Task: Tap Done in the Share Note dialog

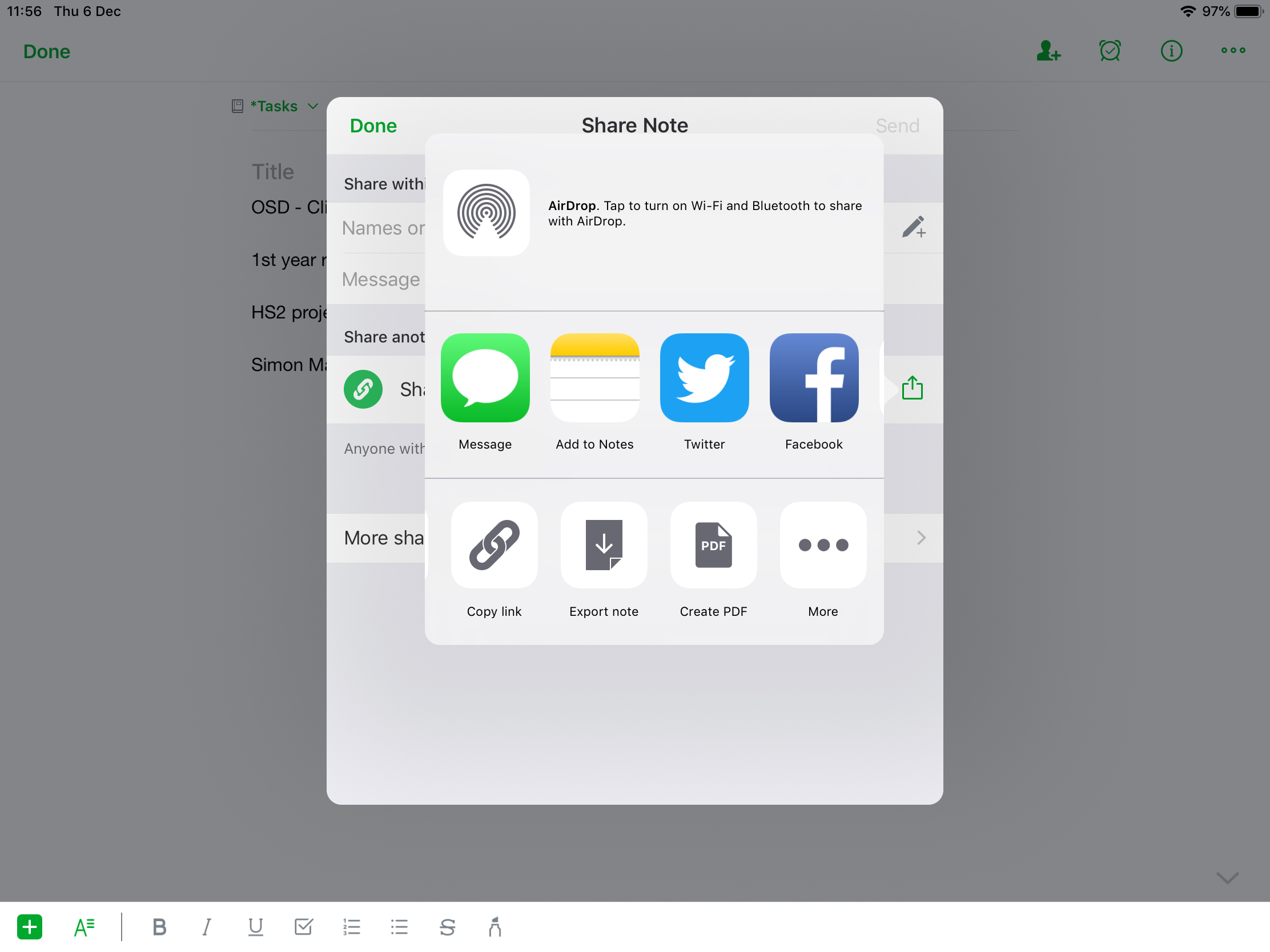Action: (x=373, y=126)
